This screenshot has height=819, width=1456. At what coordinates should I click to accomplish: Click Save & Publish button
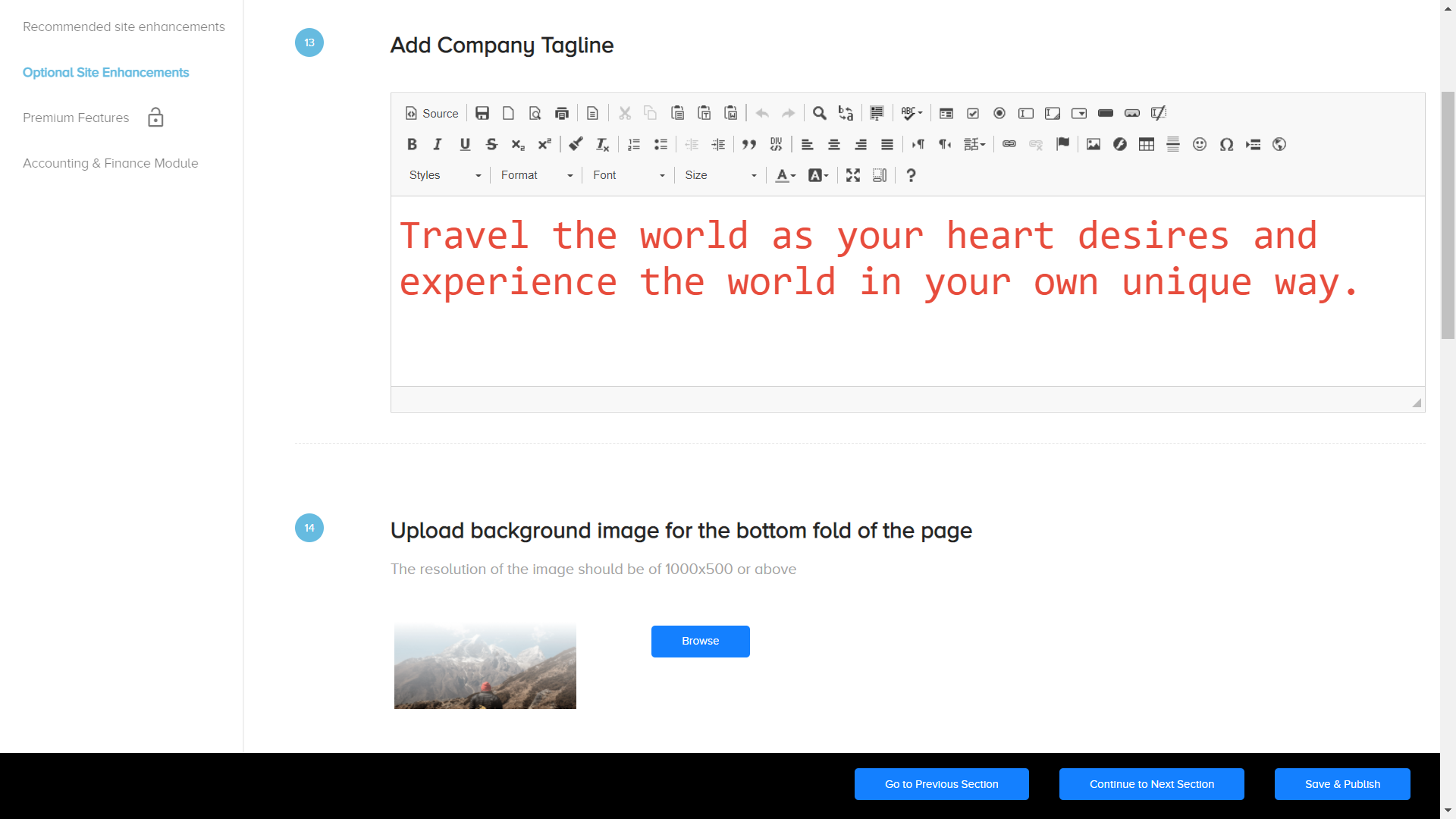[x=1341, y=784]
